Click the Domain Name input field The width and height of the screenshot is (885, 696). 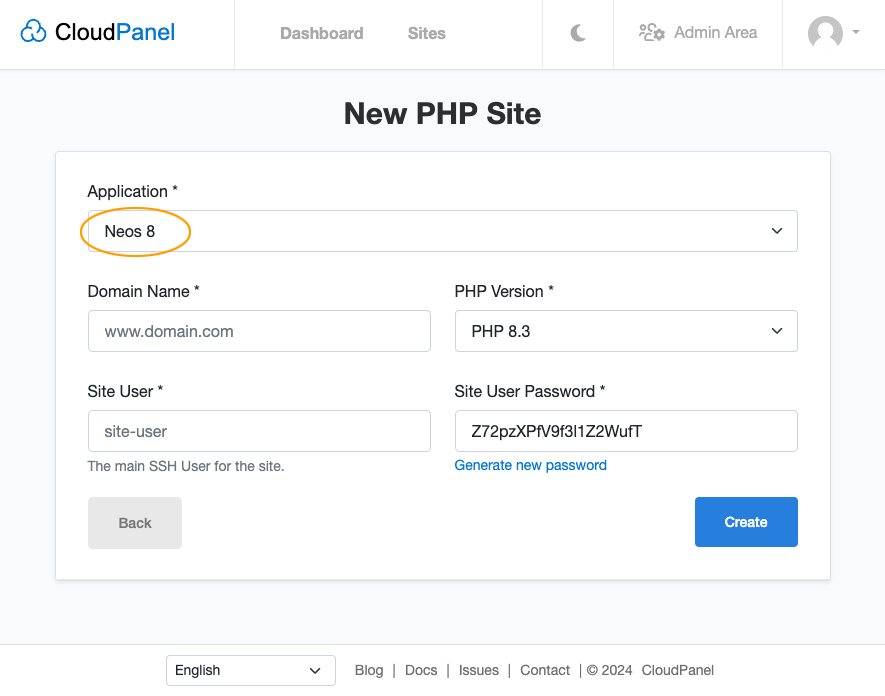[259, 331]
